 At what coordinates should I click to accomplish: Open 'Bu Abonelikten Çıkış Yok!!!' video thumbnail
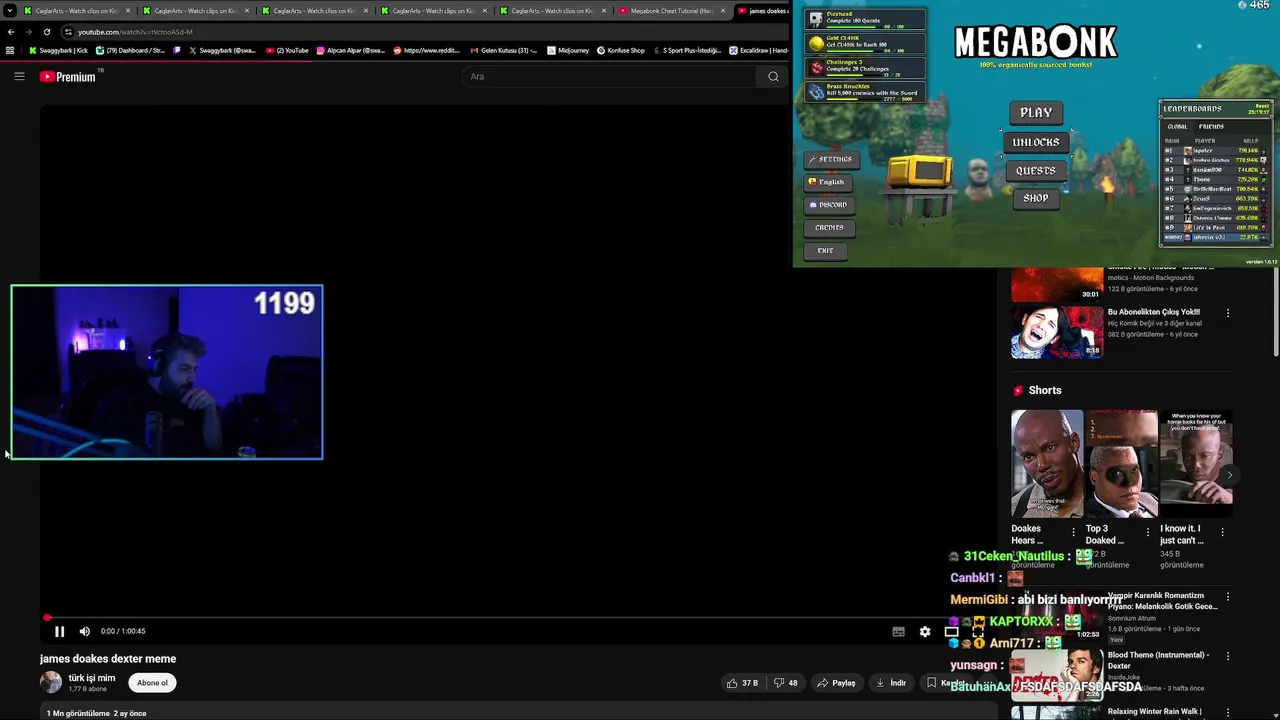pos(1056,331)
